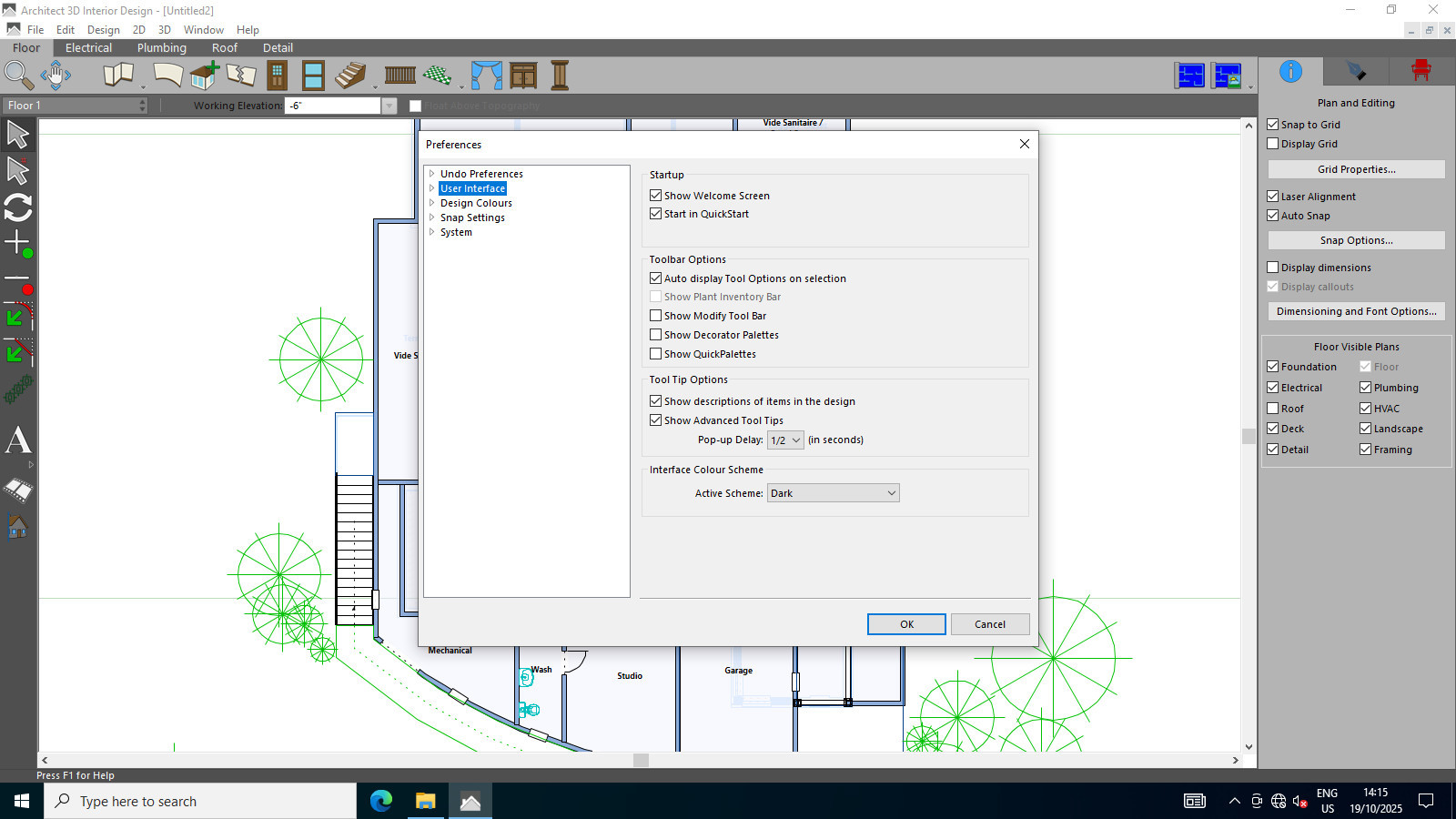Click the rotate arrows tool in sidebar
This screenshot has width=1456, height=819.
18,207
